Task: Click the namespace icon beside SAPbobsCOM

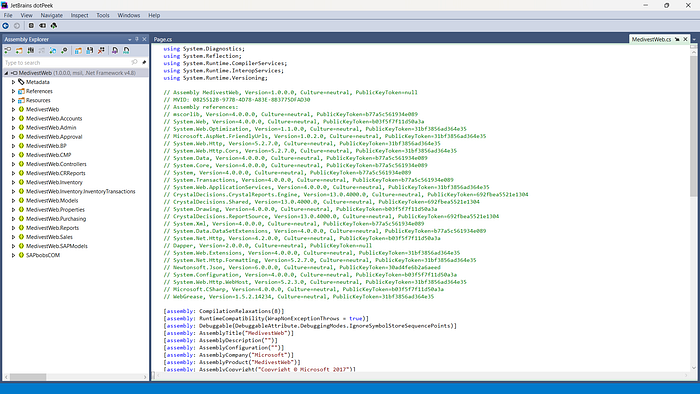Action: [x=21, y=255]
